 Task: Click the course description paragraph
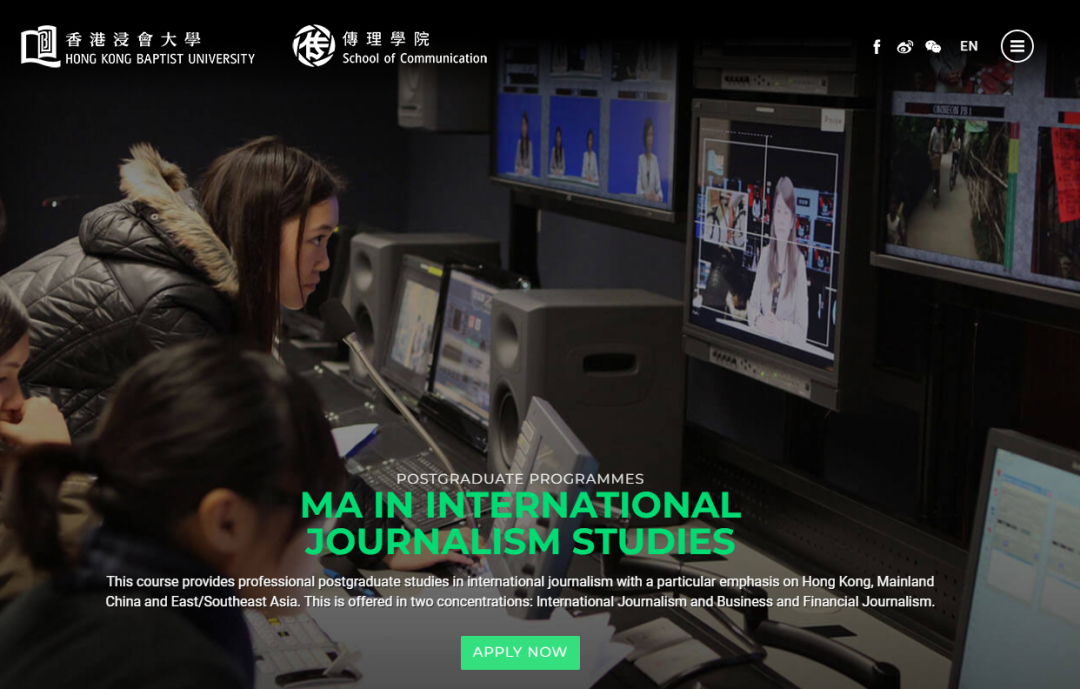coord(520,591)
